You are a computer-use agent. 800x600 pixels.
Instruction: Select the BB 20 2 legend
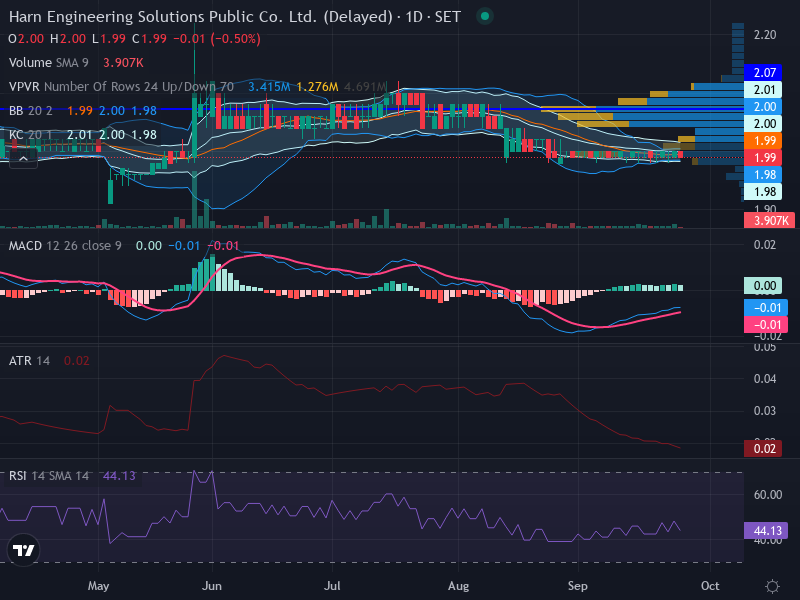click(x=31, y=111)
